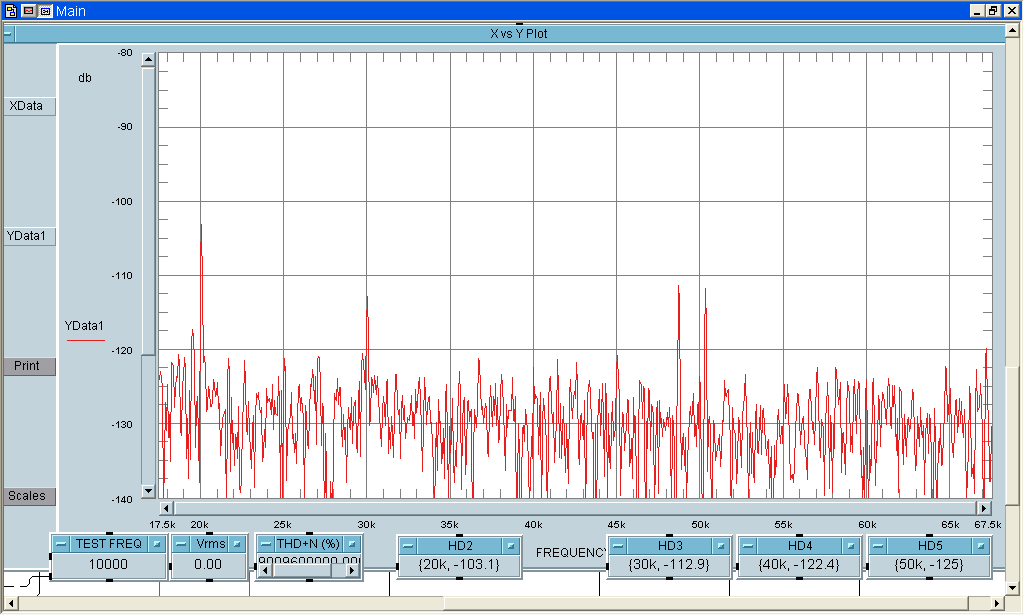Click the third icon left of Main title
Image resolution: width=1024 pixels, height=615 pixels.
(45, 10)
